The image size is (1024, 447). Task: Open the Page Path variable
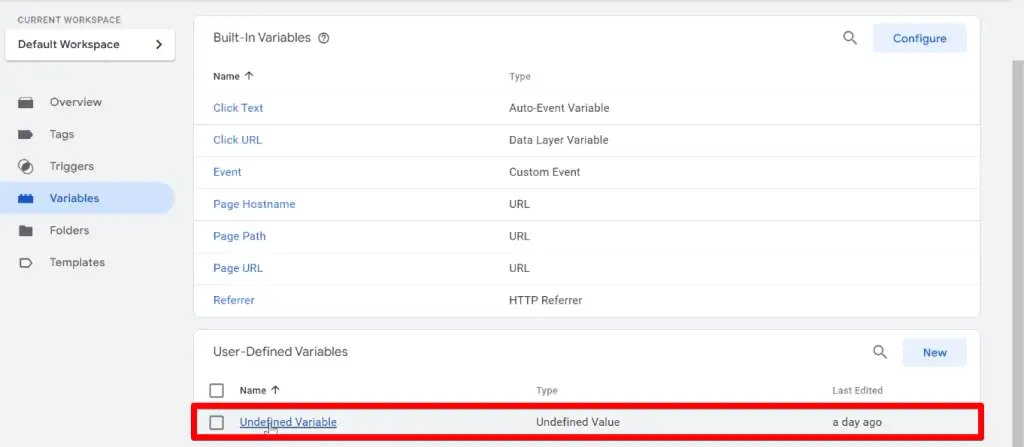[x=239, y=236]
